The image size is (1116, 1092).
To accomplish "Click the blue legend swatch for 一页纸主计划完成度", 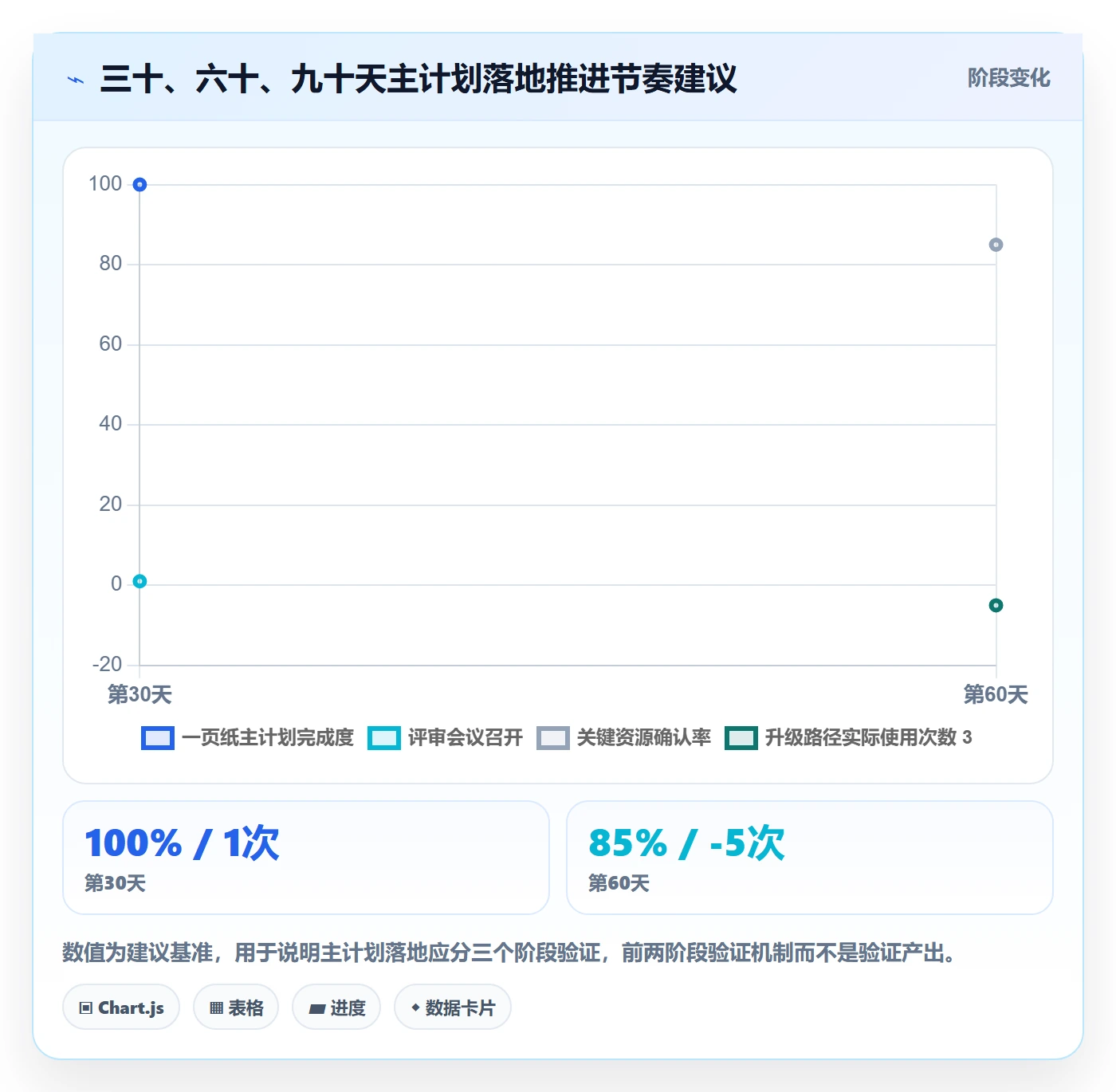I will pos(157,738).
